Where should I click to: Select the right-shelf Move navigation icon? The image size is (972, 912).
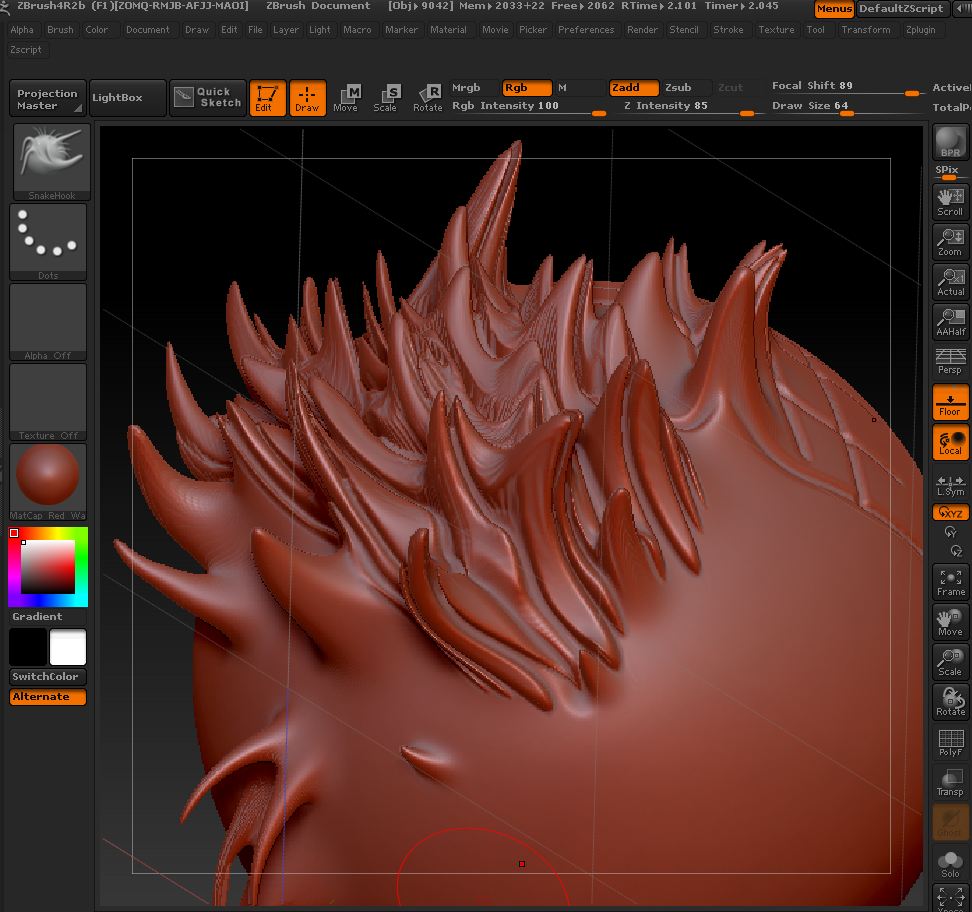pyautogui.click(x=950, y=622)
